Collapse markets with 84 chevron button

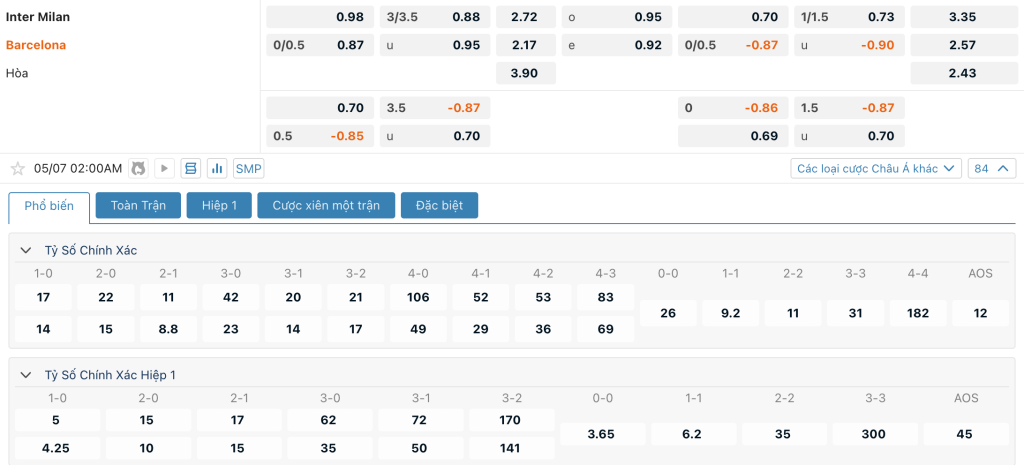pyautogui.click(x=991, y=168)
